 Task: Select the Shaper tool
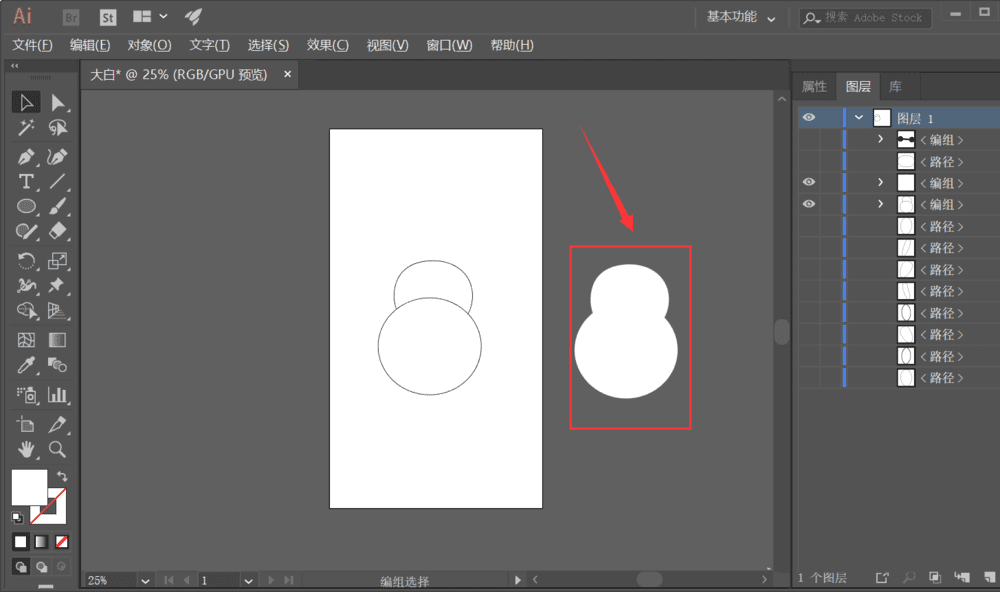(x=26, y=231)
